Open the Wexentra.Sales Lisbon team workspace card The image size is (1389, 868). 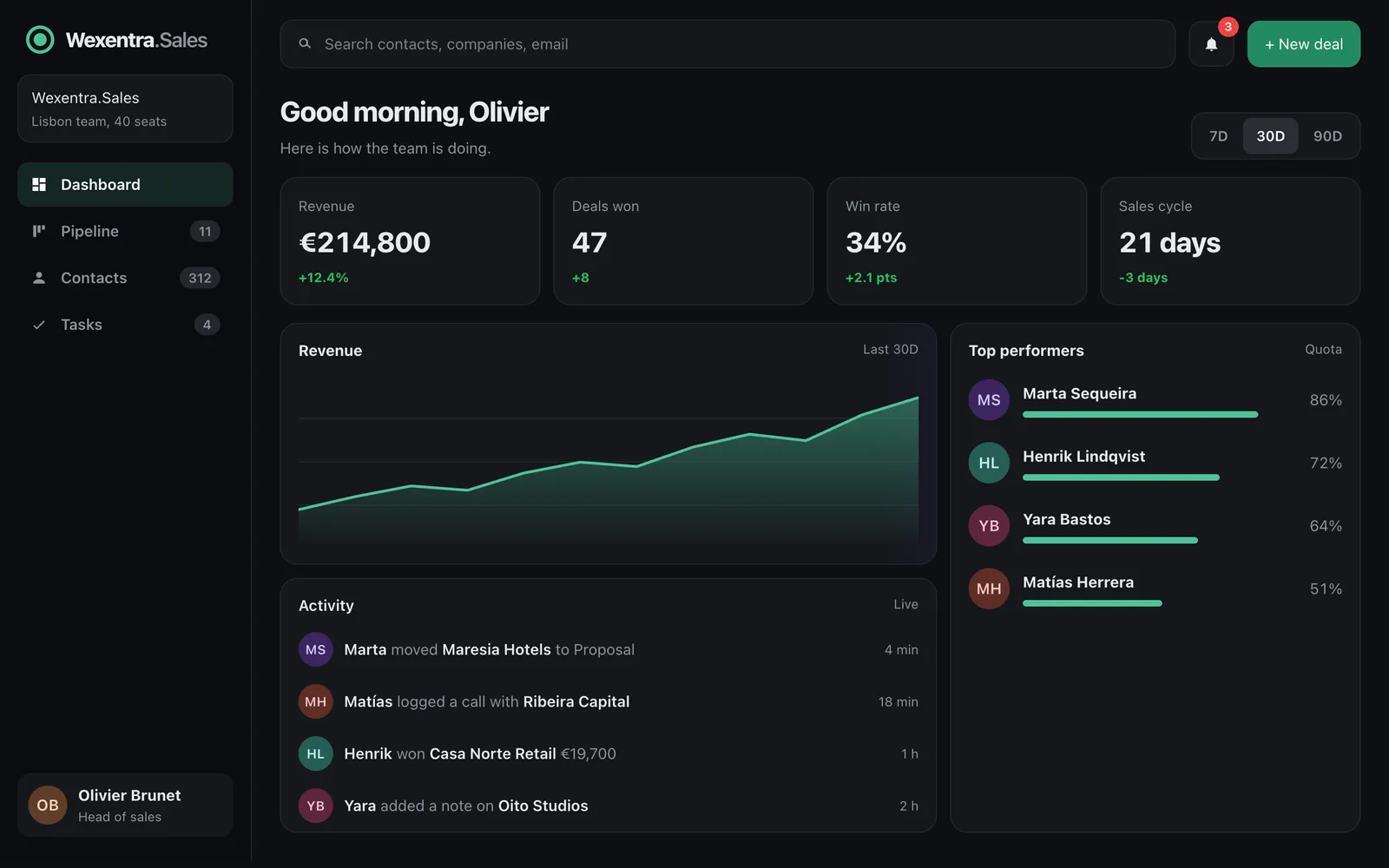pos(125,108)
